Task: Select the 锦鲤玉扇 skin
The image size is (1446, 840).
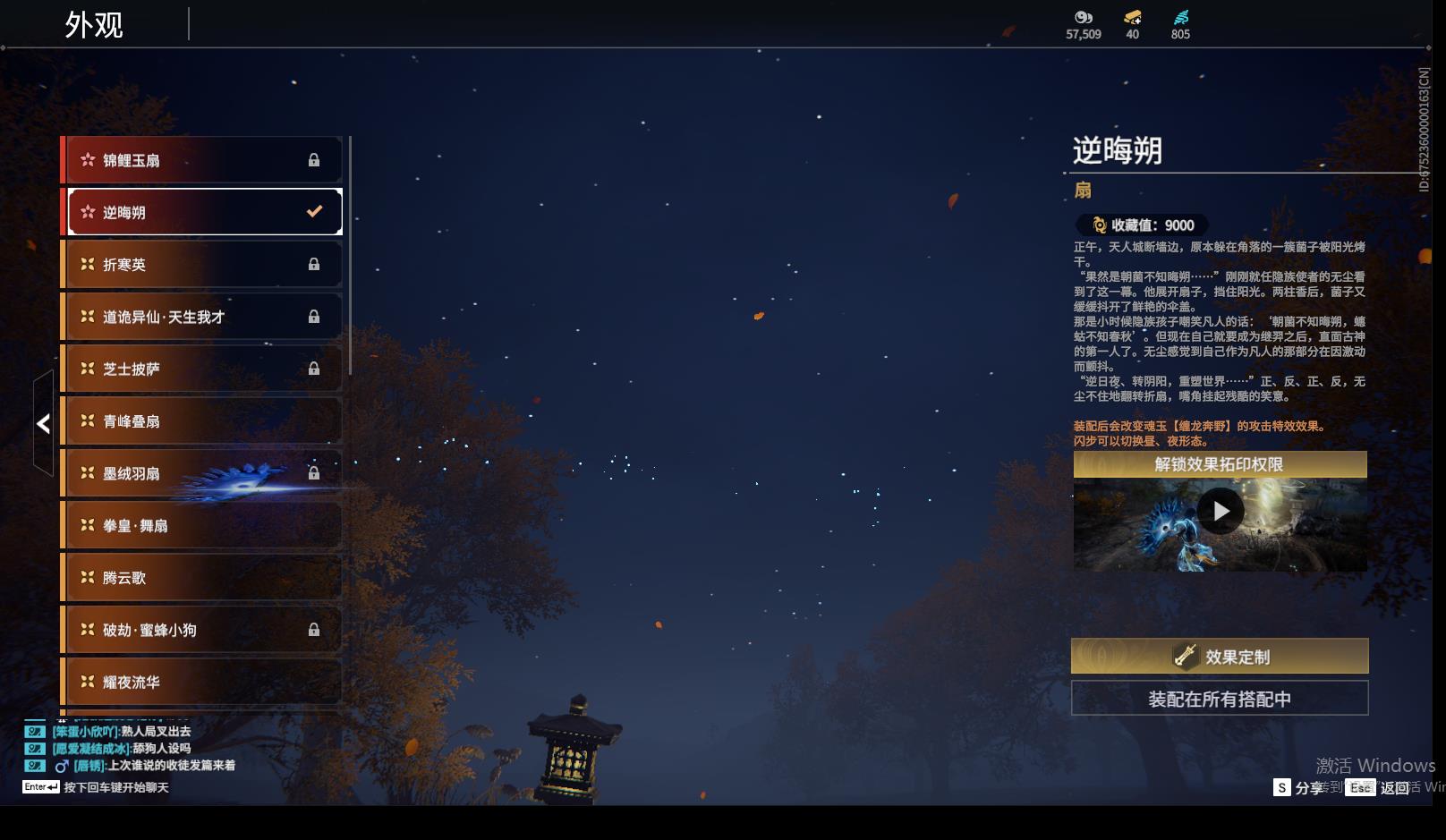Action: point(201,160)
